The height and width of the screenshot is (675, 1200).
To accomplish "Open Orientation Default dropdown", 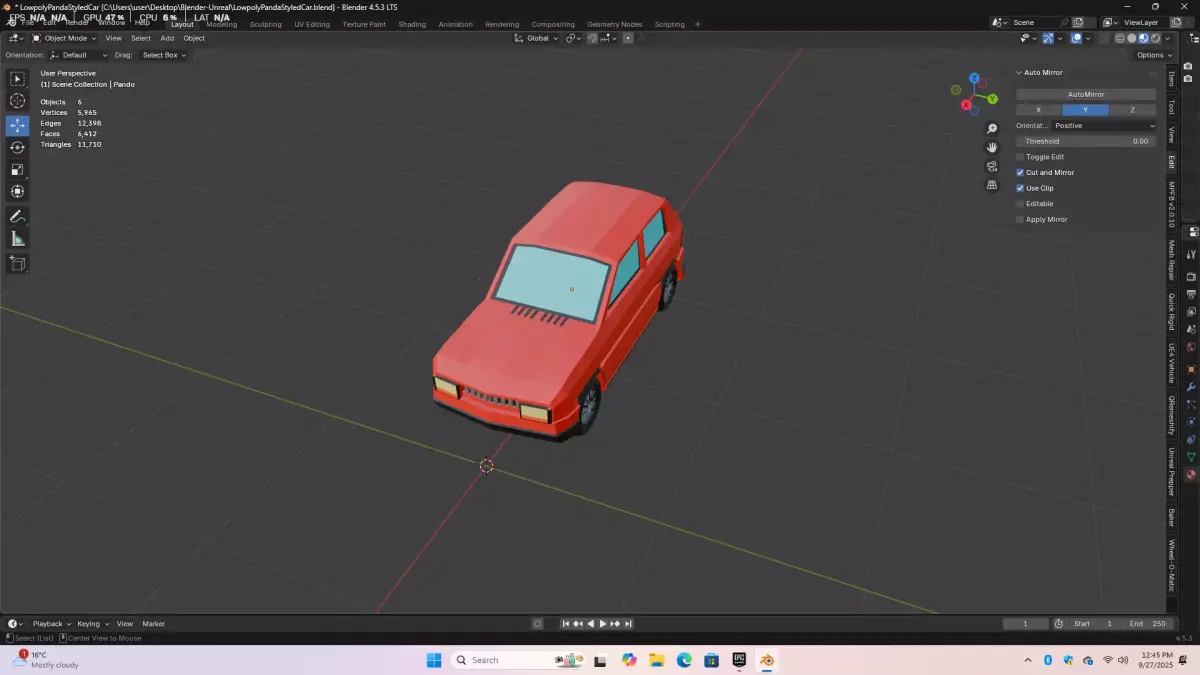I will 80,55.
